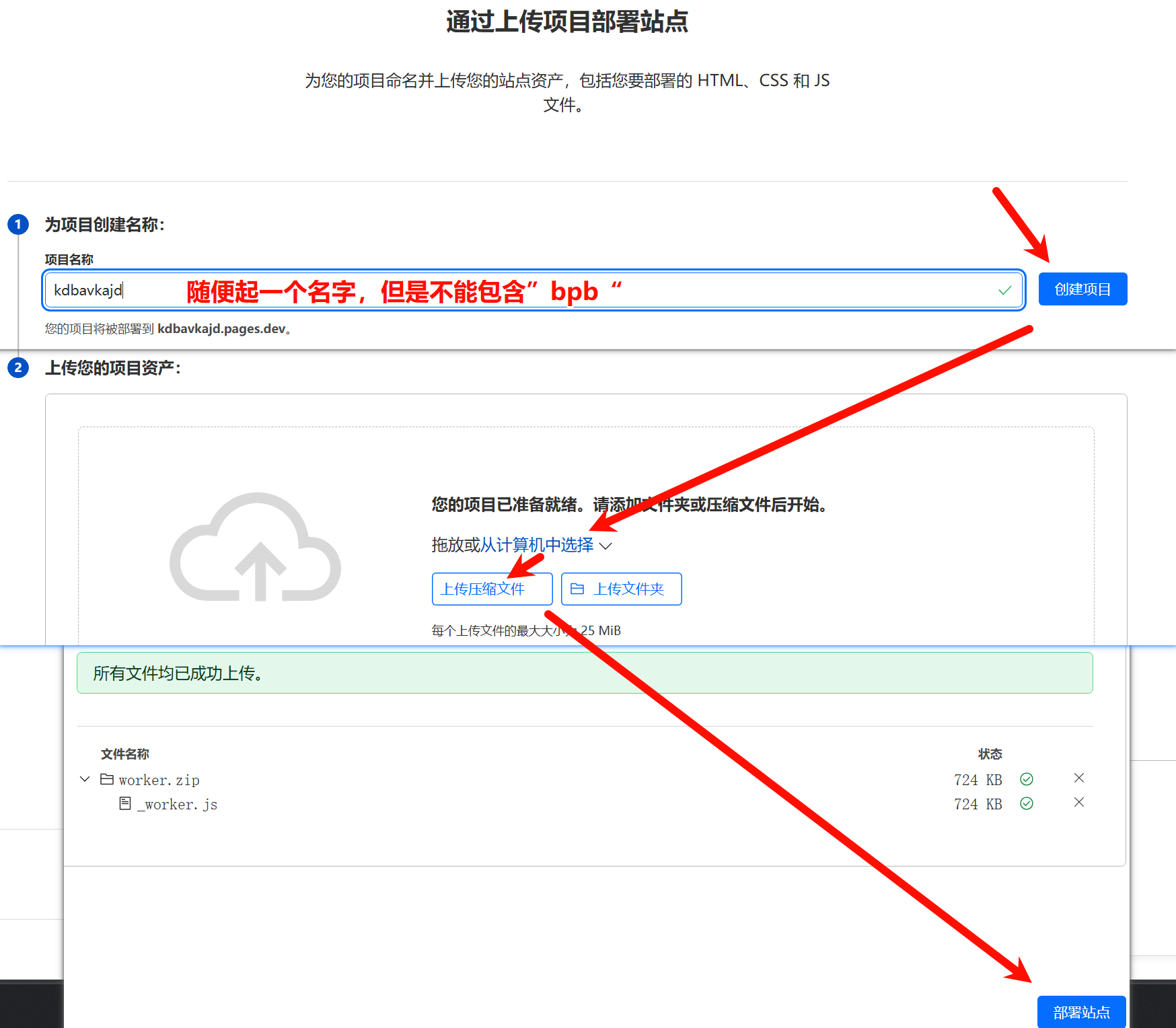The height and width of the screenshot is (1028, 1176).
Task: Click the green status check for worker.zip
Action: pos(1026,779)
